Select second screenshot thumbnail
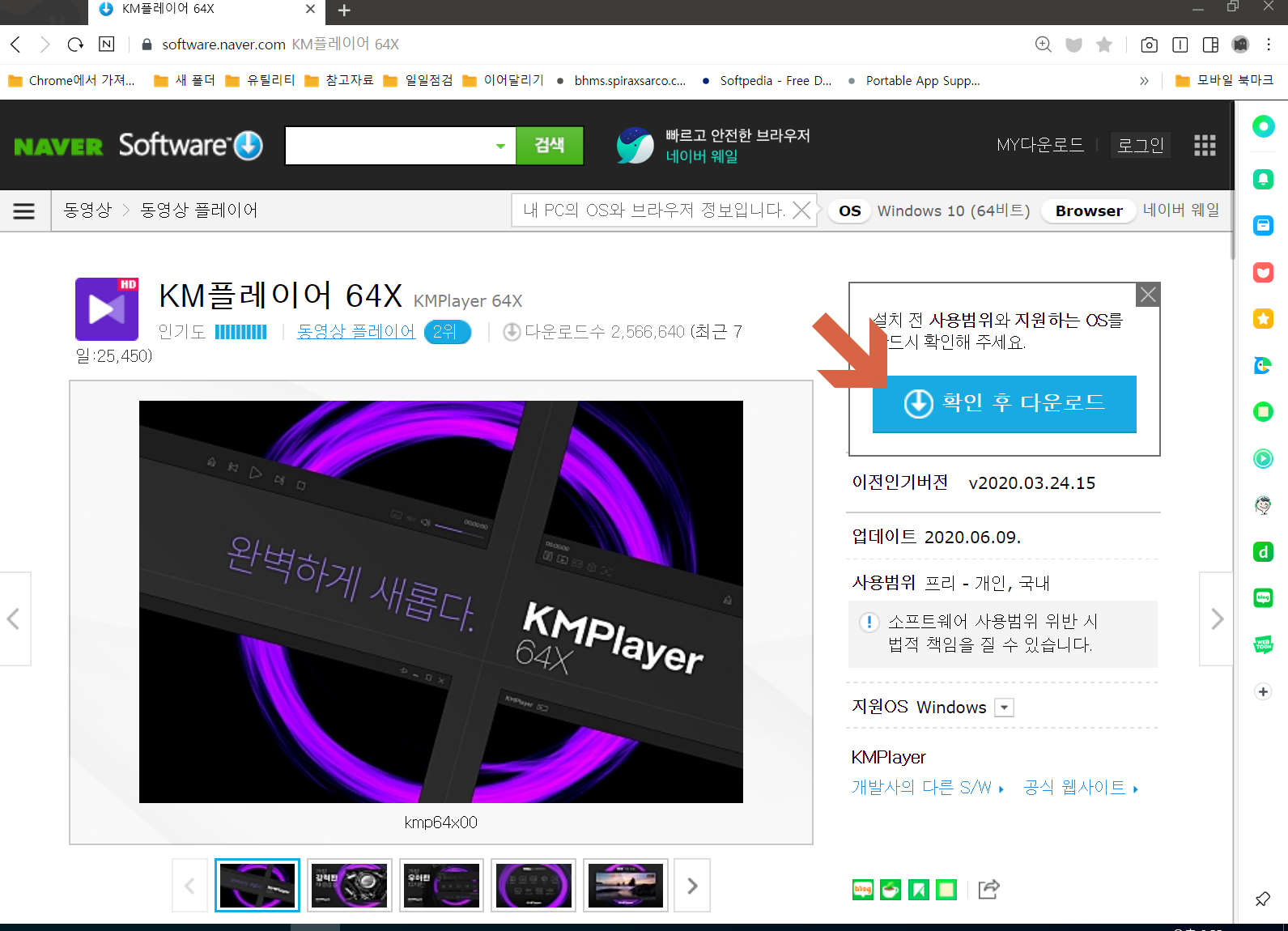Screen dimensions: 1288x931 (x=349, y=886)
